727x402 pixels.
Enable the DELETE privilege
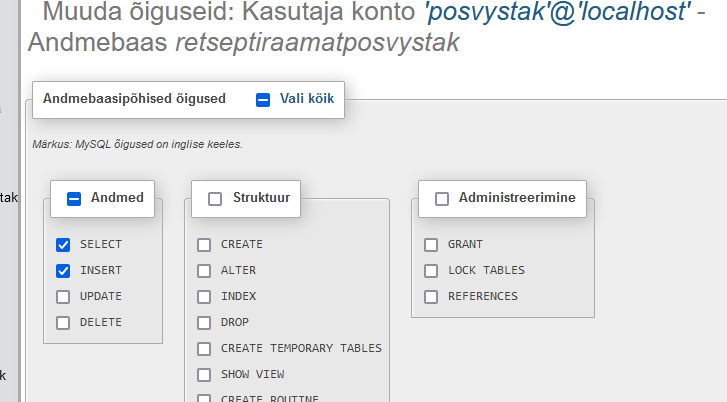point(63,322)
